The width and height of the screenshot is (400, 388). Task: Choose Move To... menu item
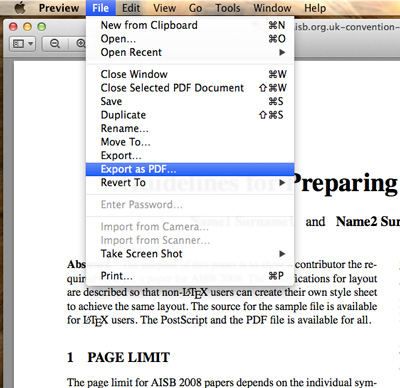pos(190,142)
